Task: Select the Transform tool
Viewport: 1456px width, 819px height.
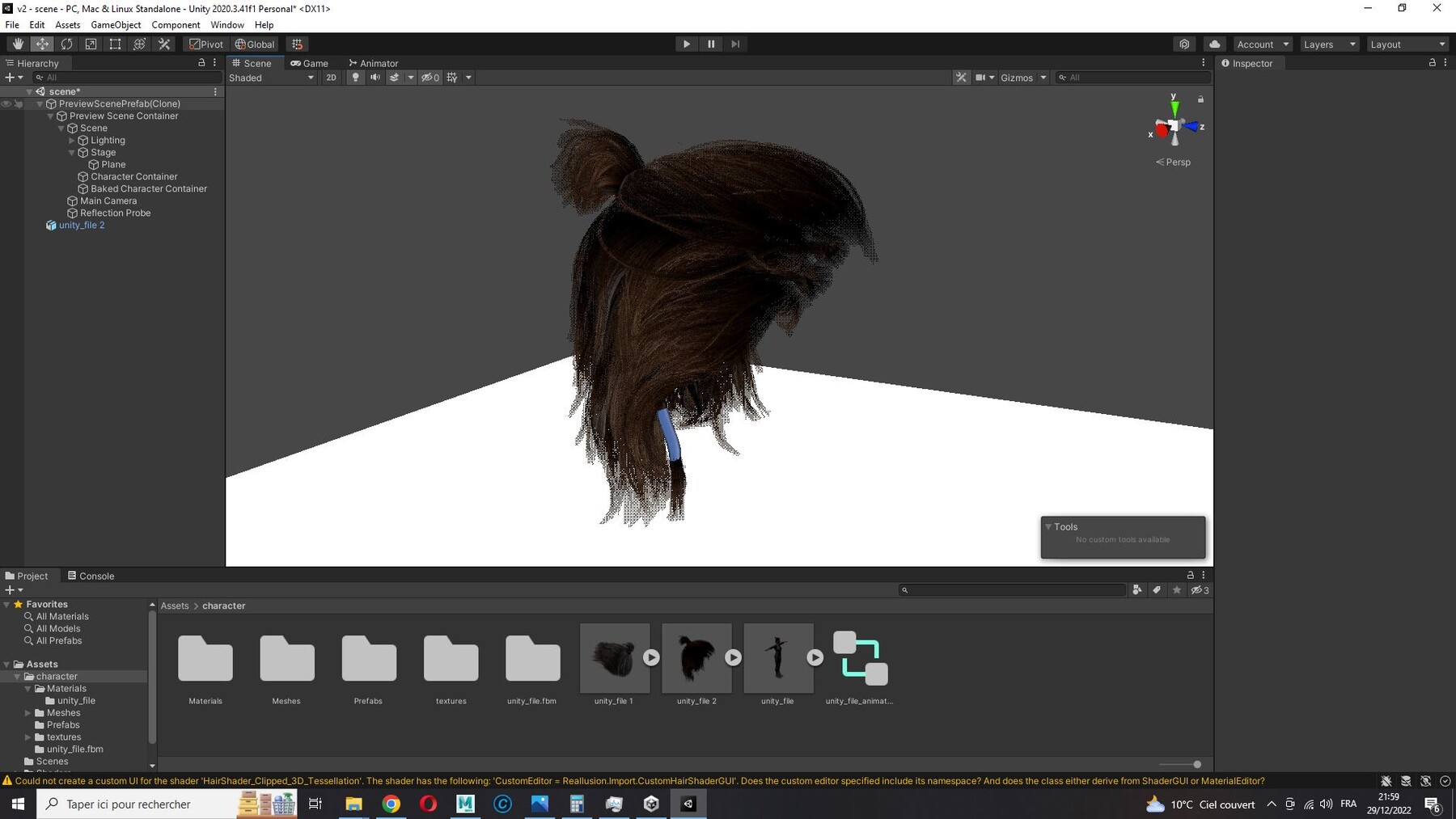Action: click(139, 44)
